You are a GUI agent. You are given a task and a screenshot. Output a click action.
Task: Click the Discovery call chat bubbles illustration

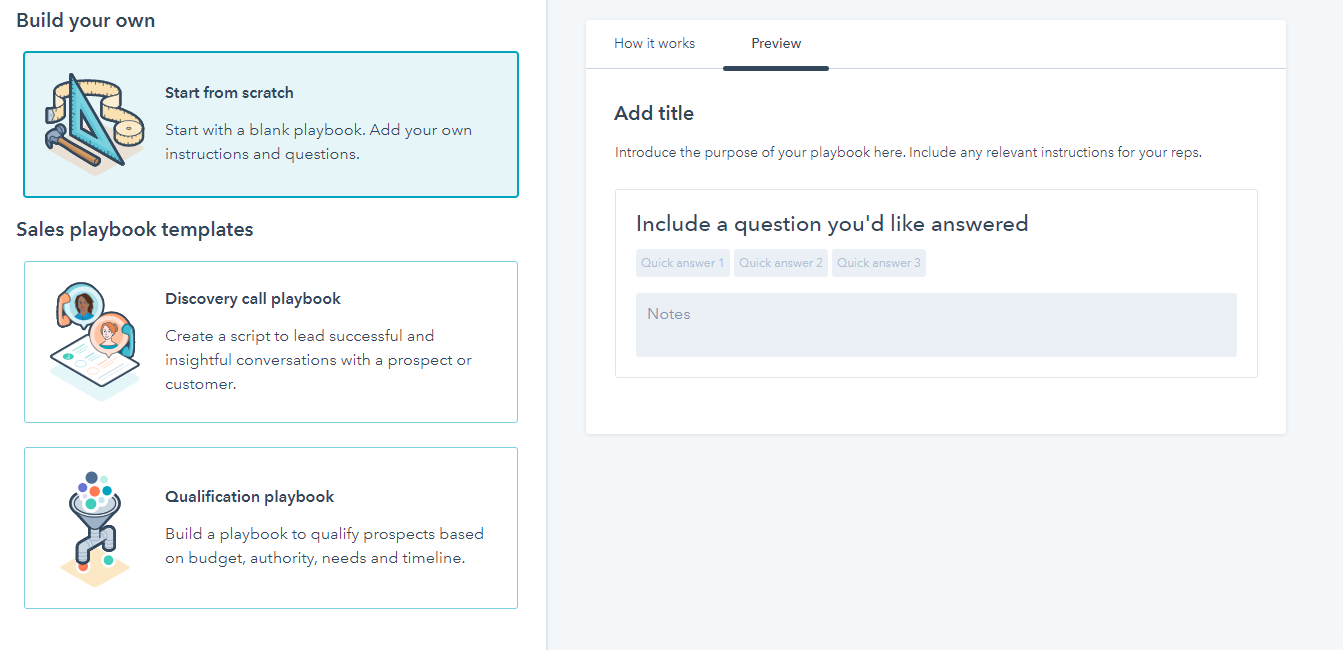(x=95, y=341)
